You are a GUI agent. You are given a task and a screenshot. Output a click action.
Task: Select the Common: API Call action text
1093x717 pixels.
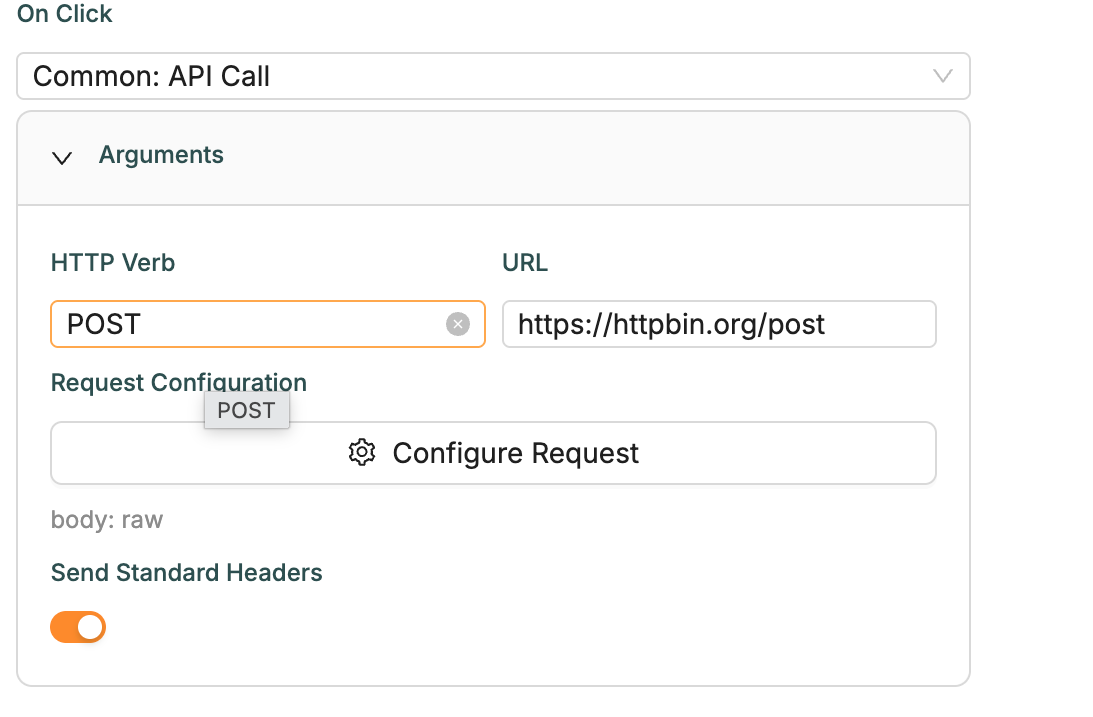coord(151,76)
